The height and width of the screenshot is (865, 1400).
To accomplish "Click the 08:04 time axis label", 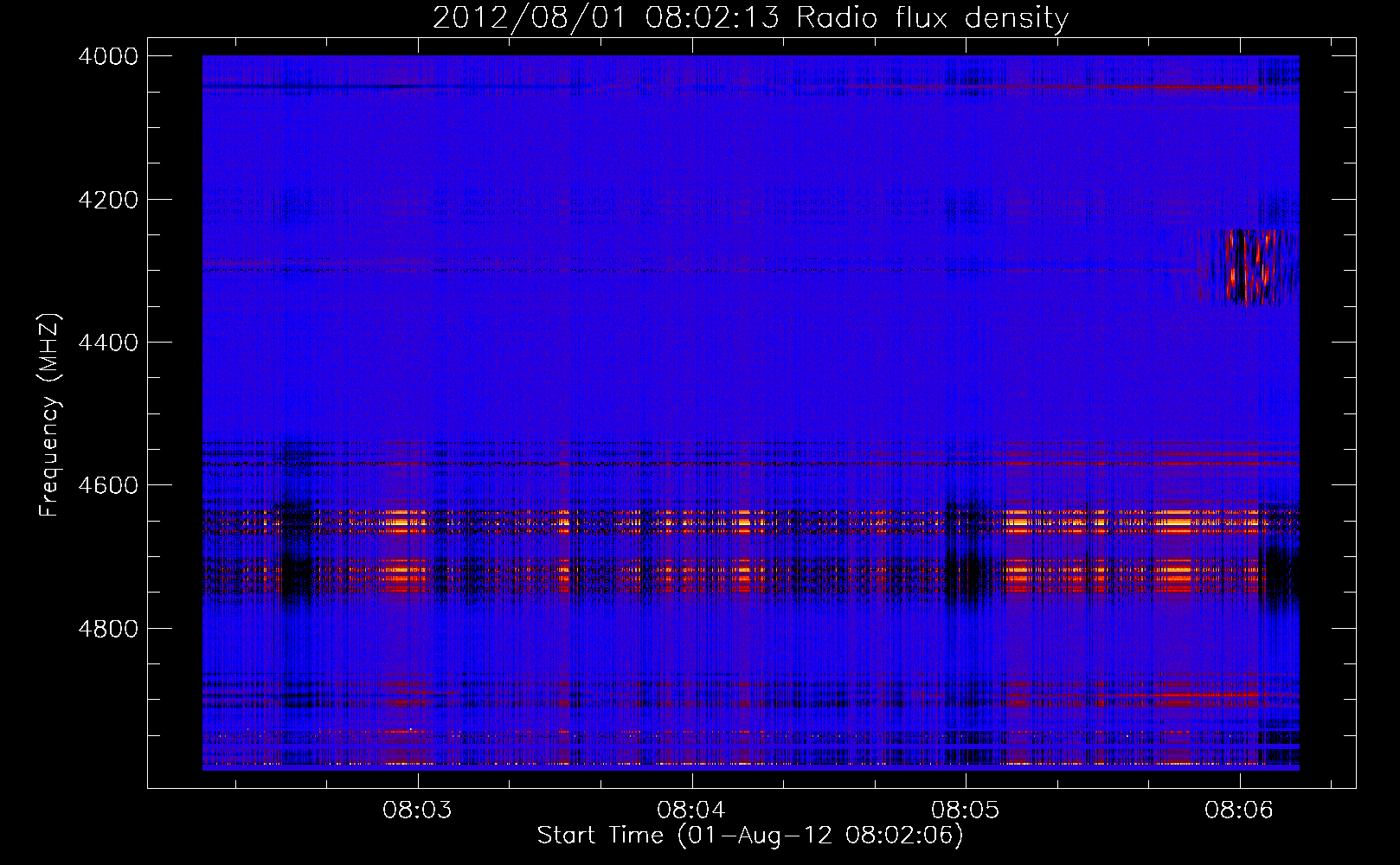I will pos(690,810).
